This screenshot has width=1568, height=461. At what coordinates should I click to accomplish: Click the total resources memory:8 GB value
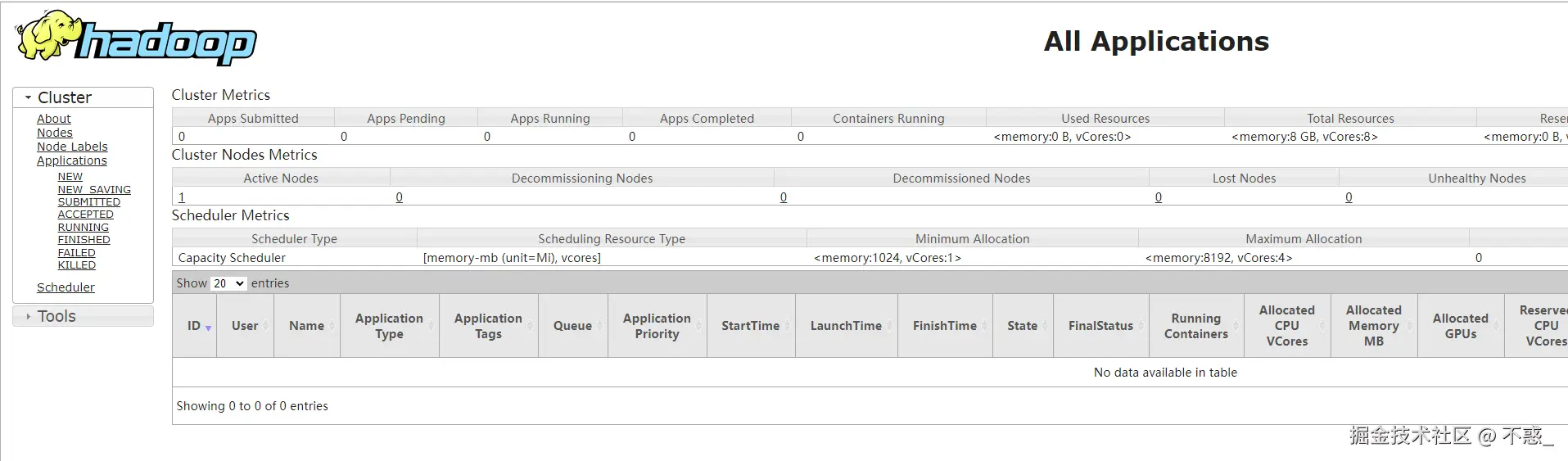[x=1304, y=137]
